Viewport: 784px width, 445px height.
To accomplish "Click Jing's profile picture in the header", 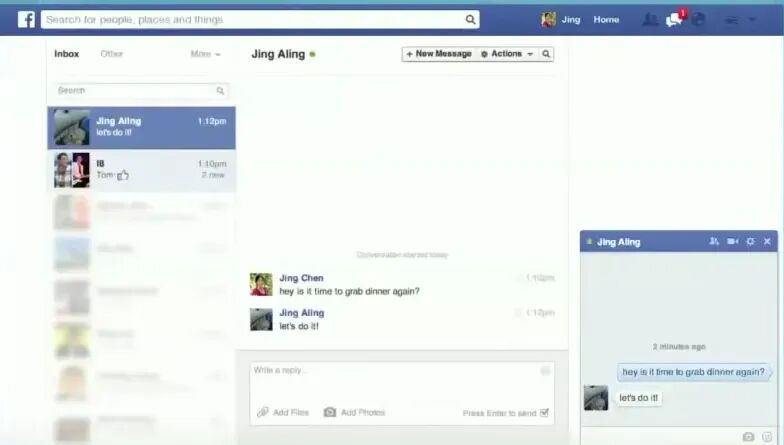I will 548,20.
